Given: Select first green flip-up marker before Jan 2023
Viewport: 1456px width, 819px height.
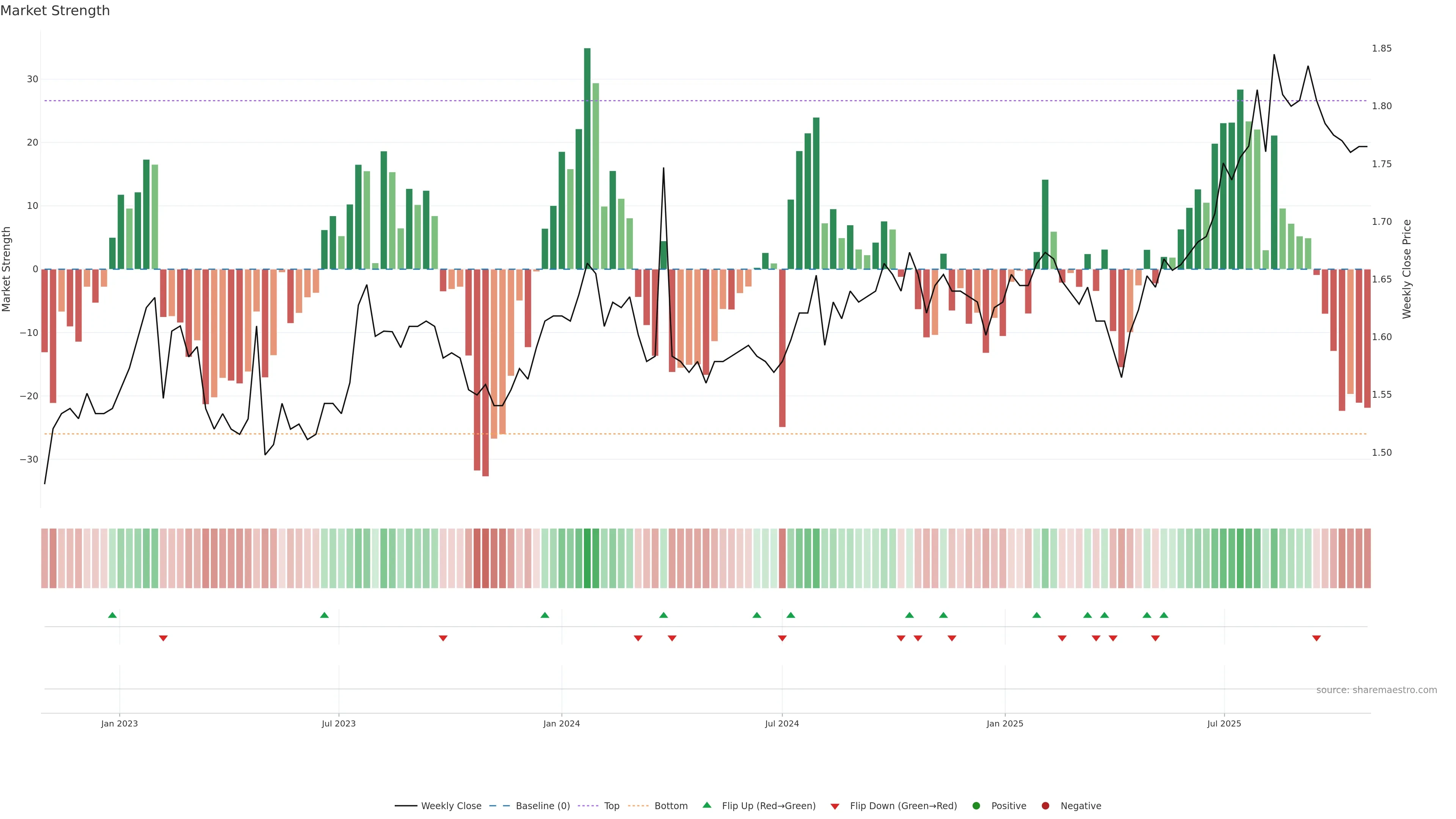Looking at the screenshot, I should [x=113, y=615].
